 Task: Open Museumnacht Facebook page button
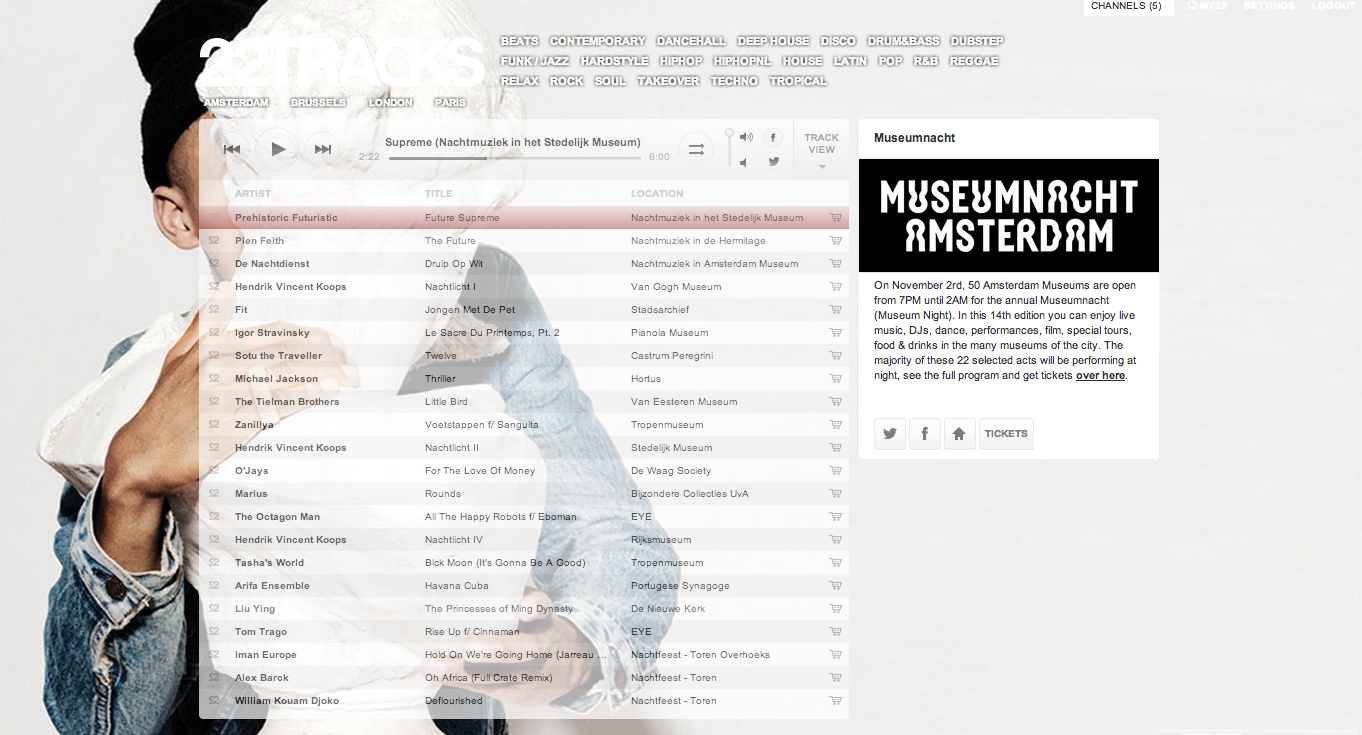(925, 434)
